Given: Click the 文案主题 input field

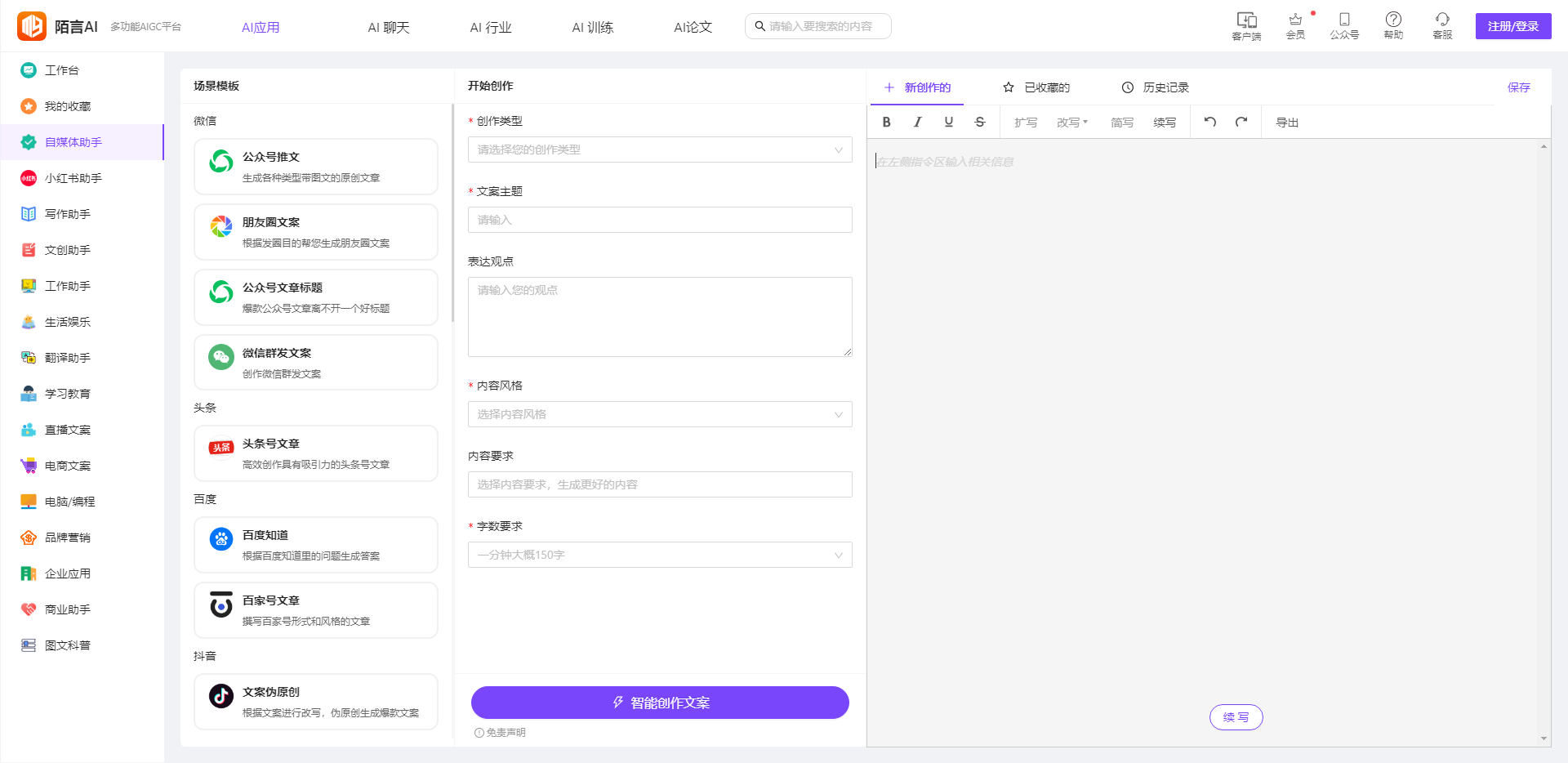Looking at the screenshot, I should pyautogui.click(x=660, y=220).
